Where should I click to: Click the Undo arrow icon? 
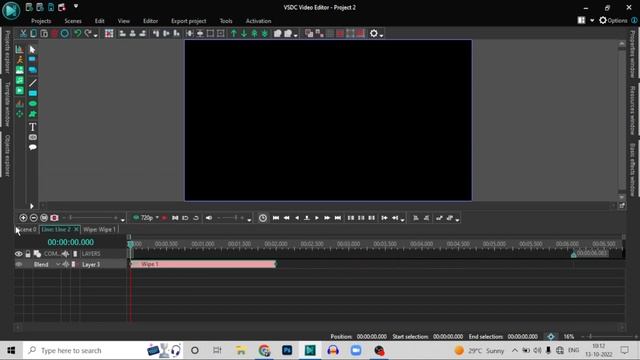[x=77, y=33]
